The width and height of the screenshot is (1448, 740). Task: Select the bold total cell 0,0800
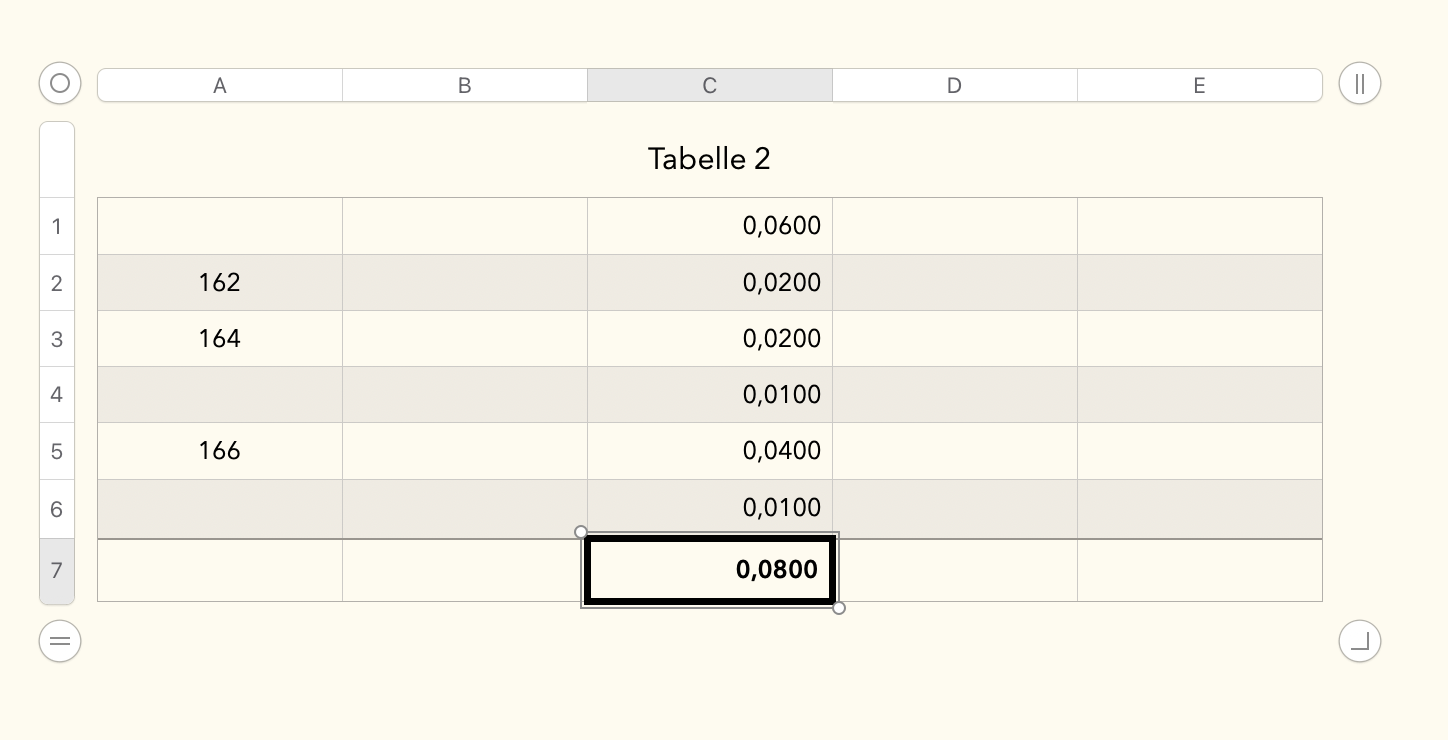click(710, 570)
